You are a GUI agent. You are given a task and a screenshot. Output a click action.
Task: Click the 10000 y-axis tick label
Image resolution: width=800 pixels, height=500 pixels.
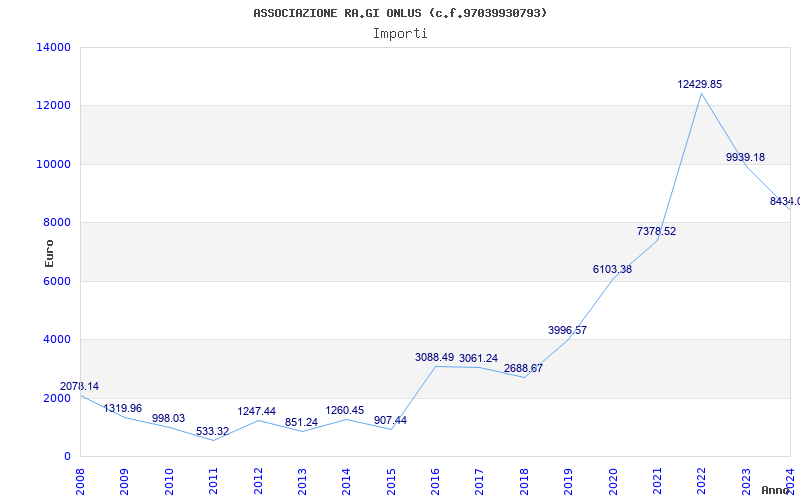click(54, 164)
